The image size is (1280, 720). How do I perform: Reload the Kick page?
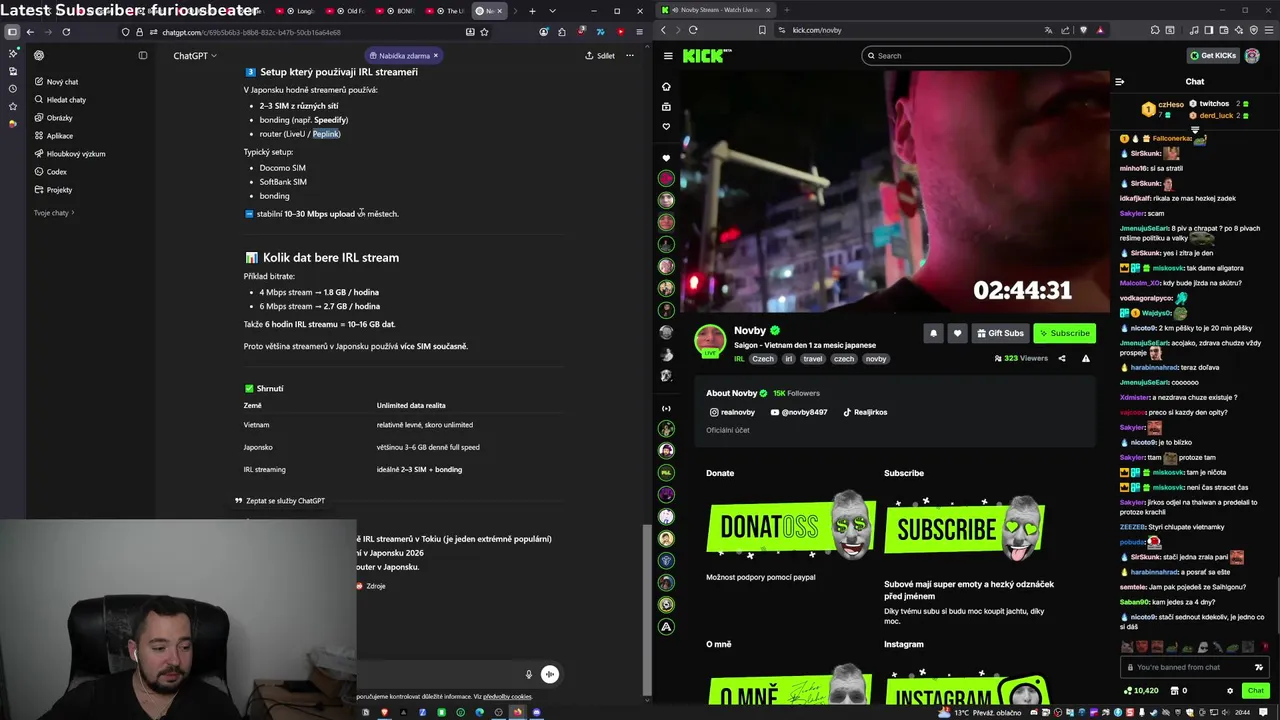click(693, 30)
